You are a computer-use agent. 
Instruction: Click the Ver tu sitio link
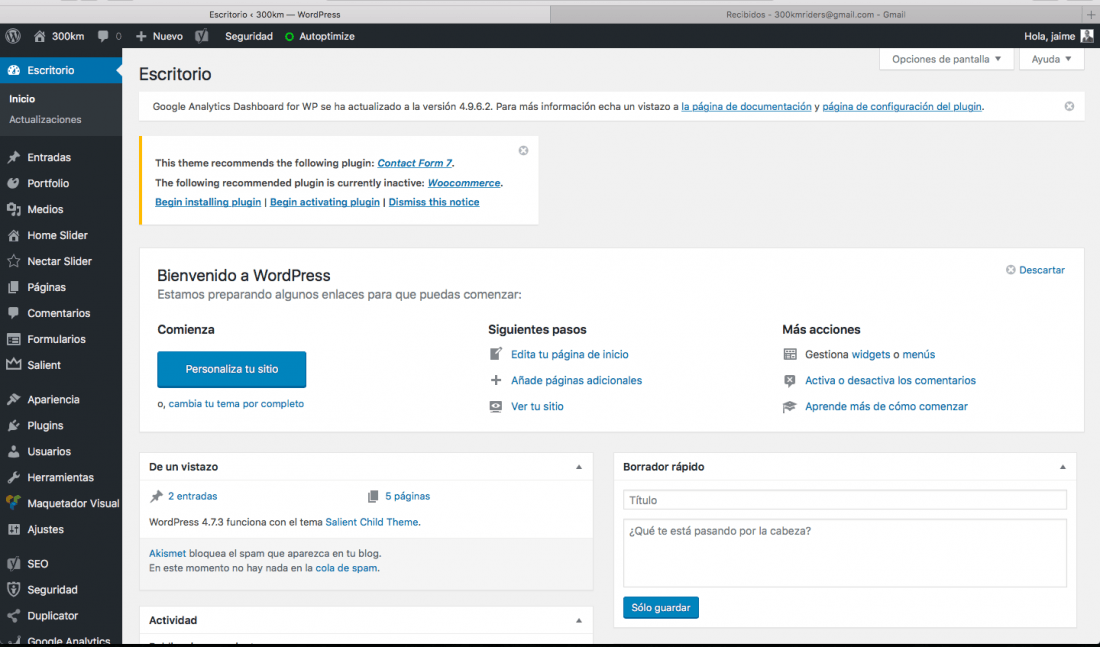click(x=537, y=406)
